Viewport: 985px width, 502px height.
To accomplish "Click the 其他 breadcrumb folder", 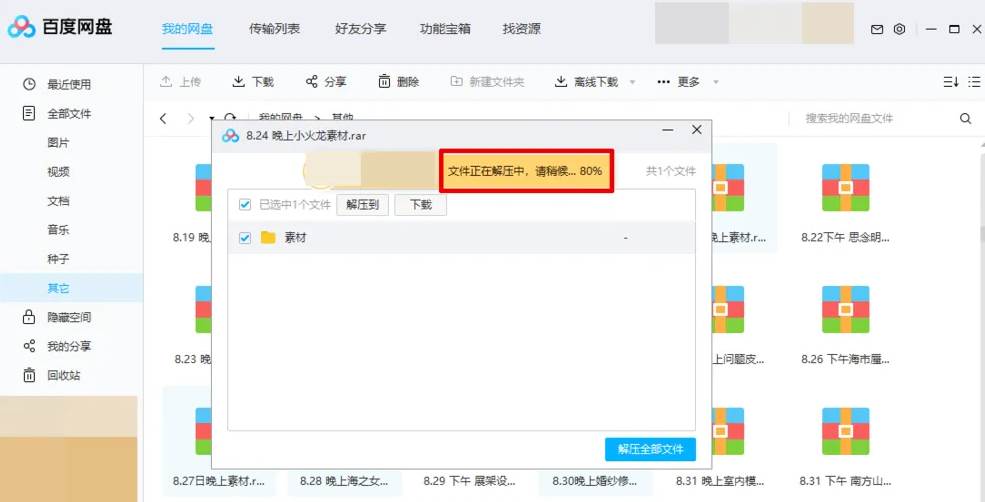I will pyautogui.click(x=342, y=117).
